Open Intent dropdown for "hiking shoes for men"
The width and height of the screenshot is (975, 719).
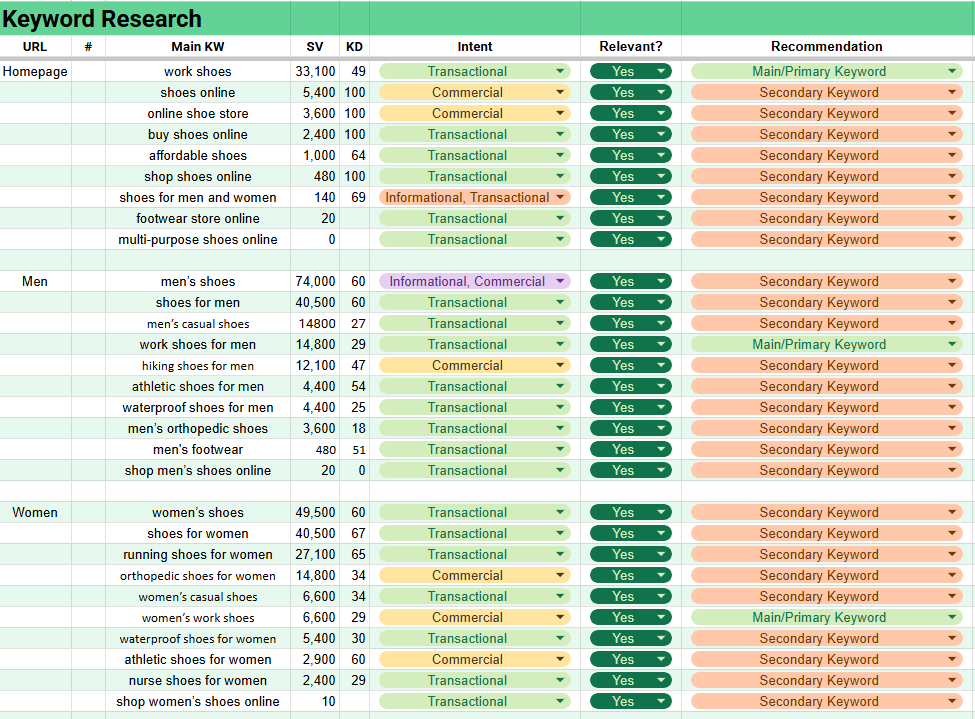click(x=560, y=365)
